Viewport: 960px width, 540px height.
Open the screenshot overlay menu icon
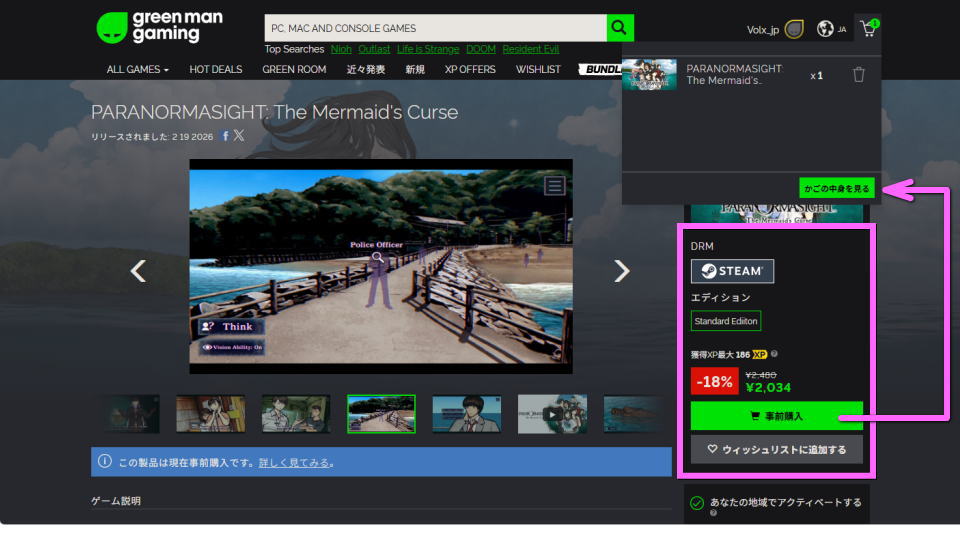pyautogui.click(x=555, y=185)
